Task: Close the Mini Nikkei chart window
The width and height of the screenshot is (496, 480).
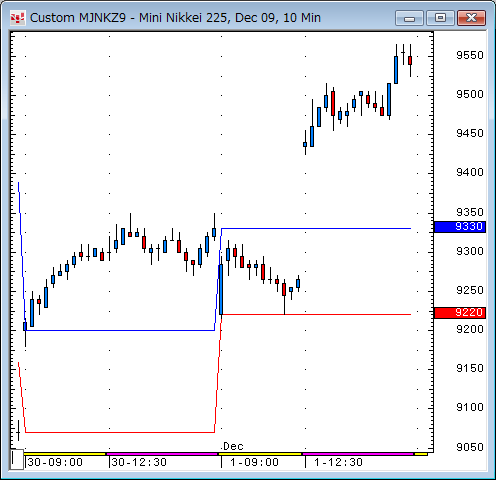Action: point(471,18)
